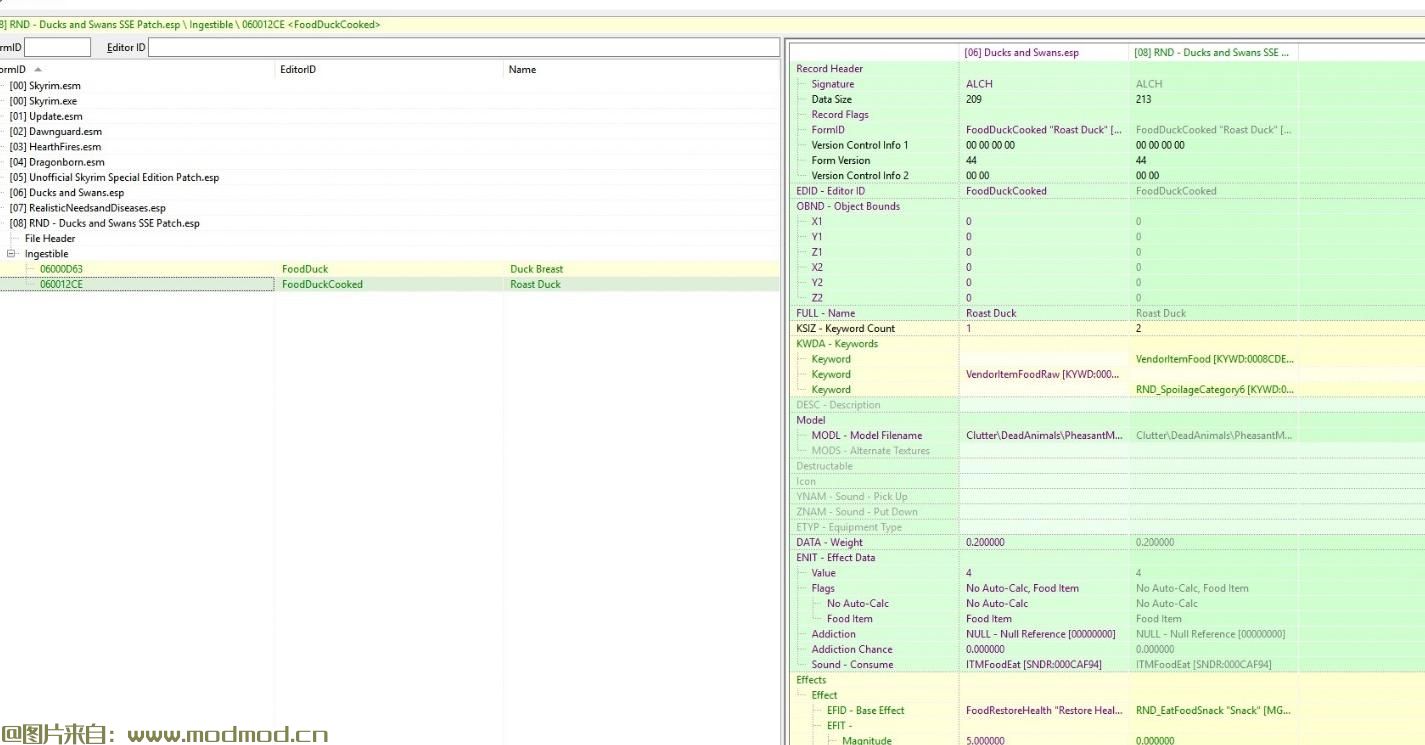Click the VendorItemFoodRaw keyword value
Image resolution: width=1425 pixels, height=745 pixels.
[1043, 374]
